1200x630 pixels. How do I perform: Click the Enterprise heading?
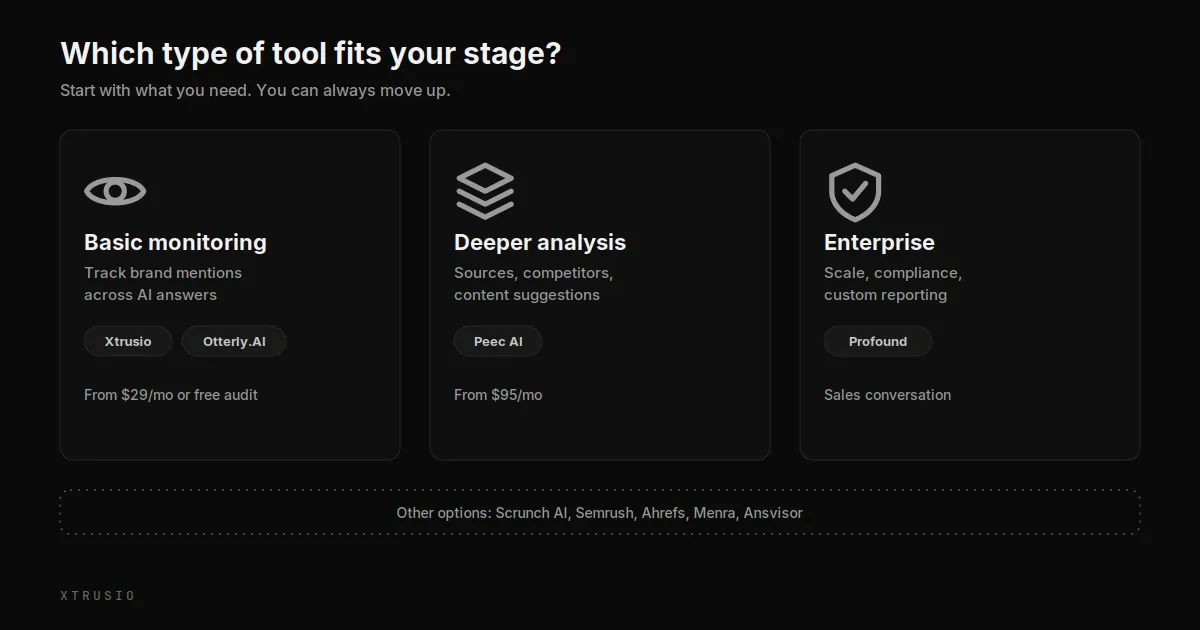[x=879, y=243]
